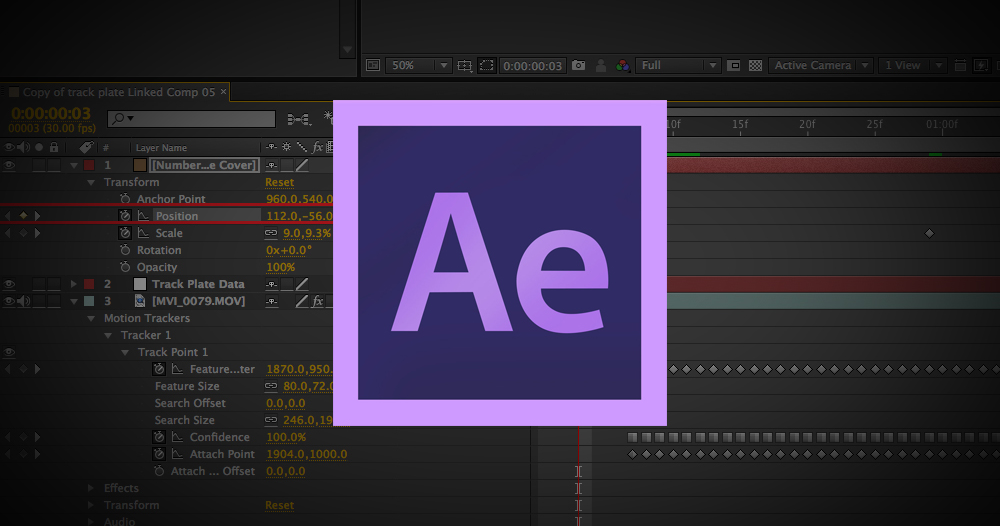Click the Attach Point stopwatch icon

click(x=159, y=454)
